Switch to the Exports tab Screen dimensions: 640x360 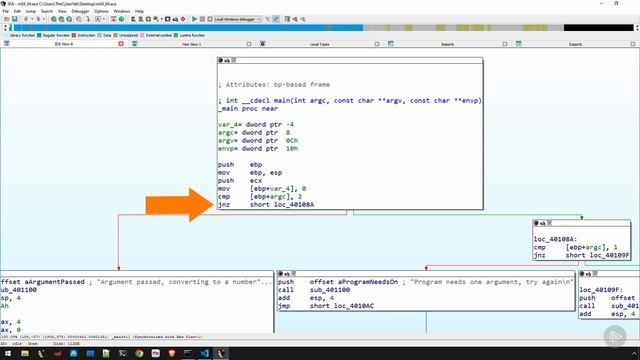coord(576,44)
